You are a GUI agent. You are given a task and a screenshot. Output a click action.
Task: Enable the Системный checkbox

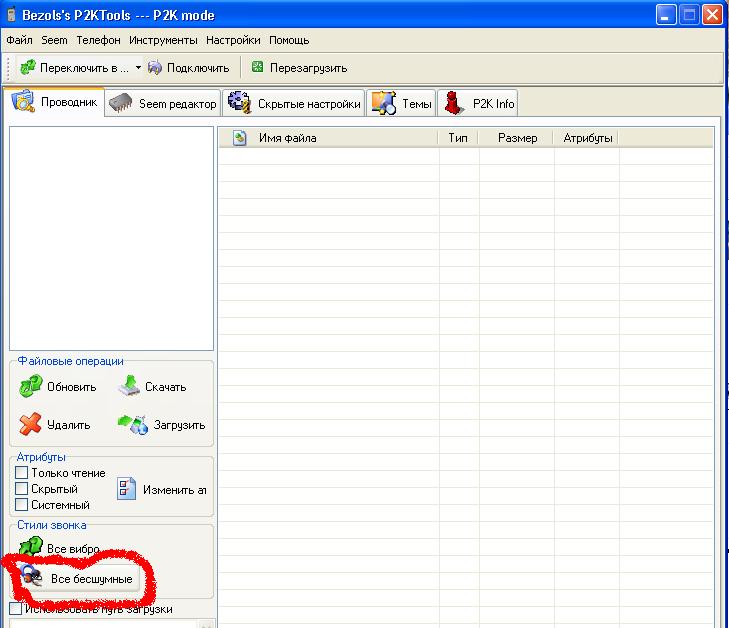pyautogui.click(x=21, y=504)
